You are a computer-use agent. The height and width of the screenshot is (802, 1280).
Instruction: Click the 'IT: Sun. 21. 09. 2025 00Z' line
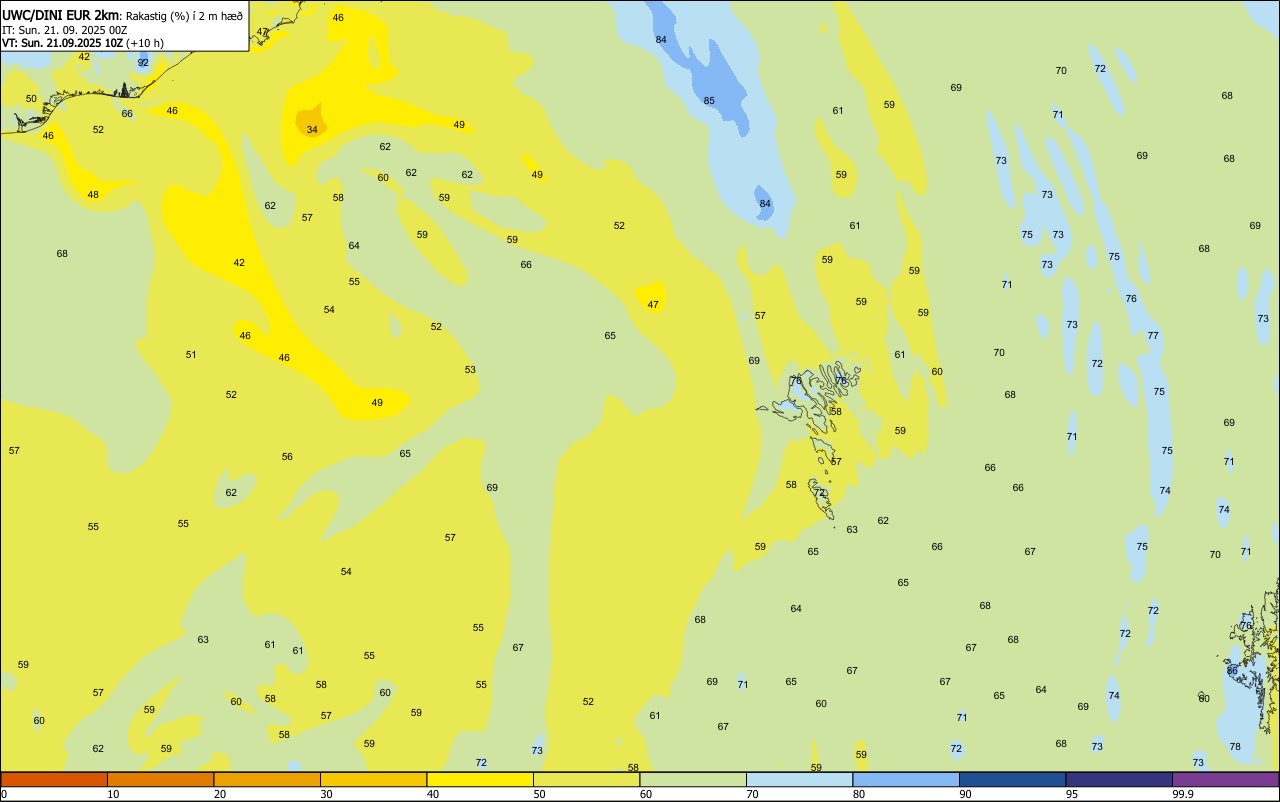pyautogui.click(x=64, y=30)
